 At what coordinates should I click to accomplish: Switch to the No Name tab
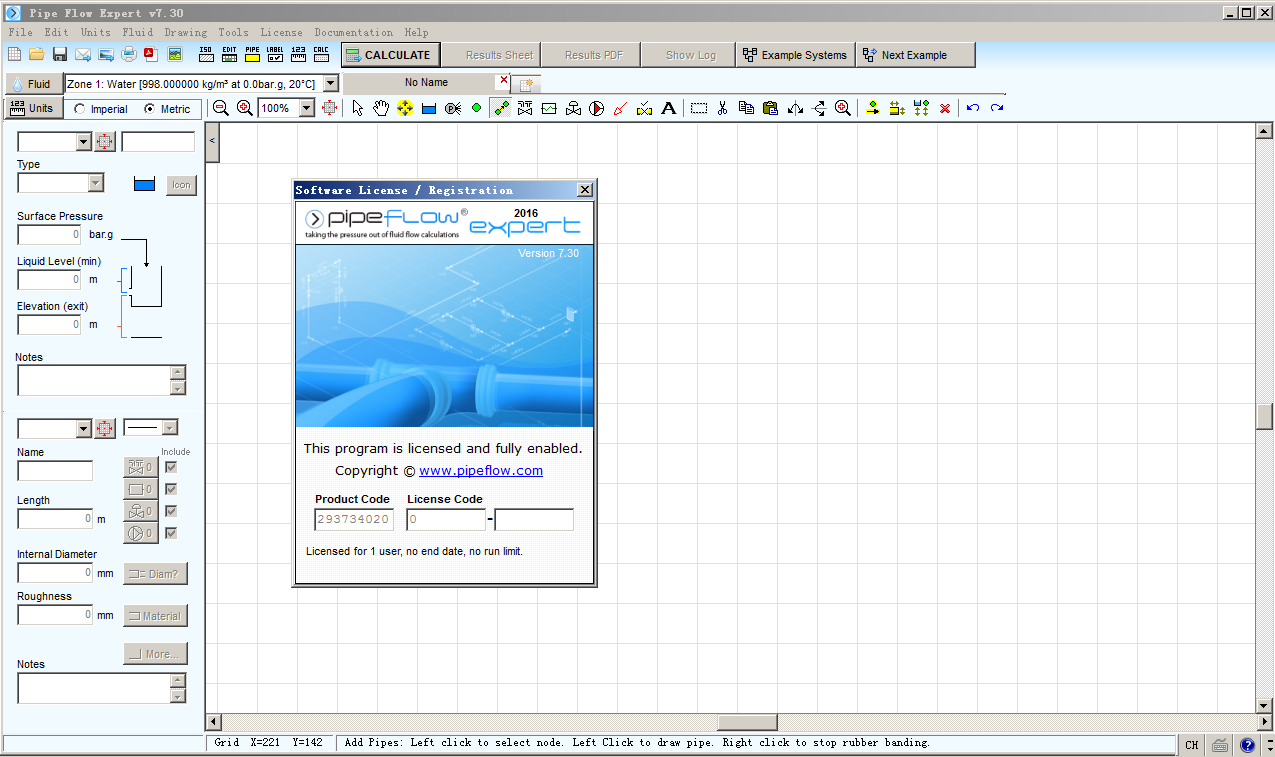pos(427,83)
